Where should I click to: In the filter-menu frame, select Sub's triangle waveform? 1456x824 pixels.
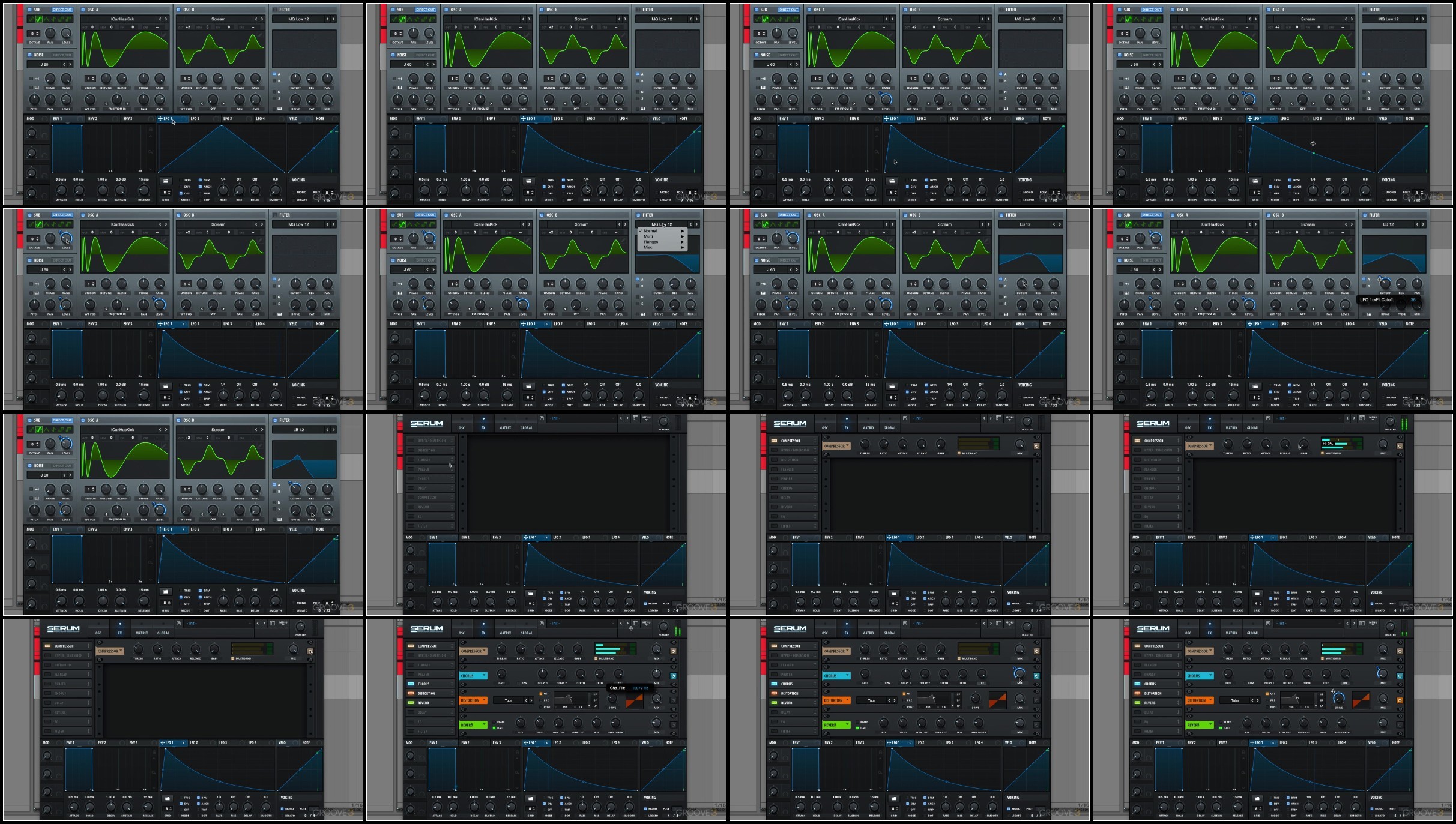(409, 224)
